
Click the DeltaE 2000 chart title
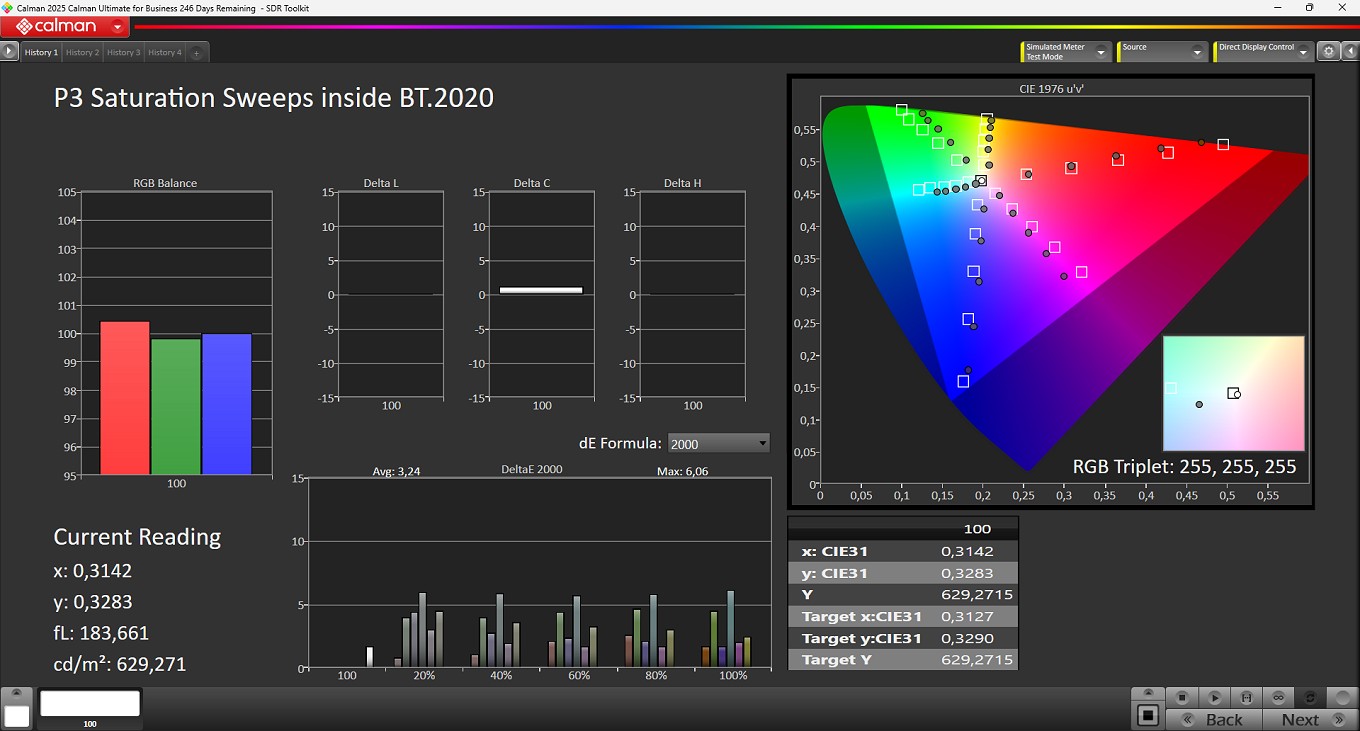pyautogui.click(x=532, y=469)
